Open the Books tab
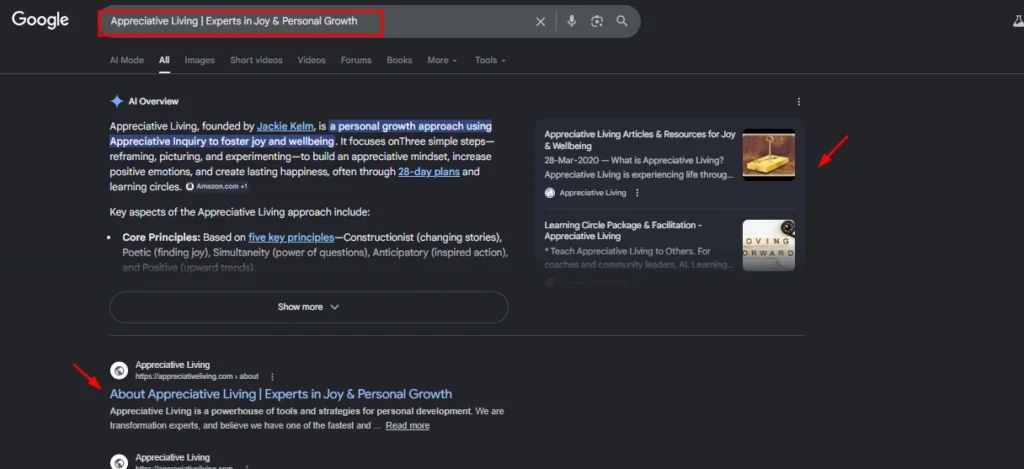 click(x=399, y=60)
